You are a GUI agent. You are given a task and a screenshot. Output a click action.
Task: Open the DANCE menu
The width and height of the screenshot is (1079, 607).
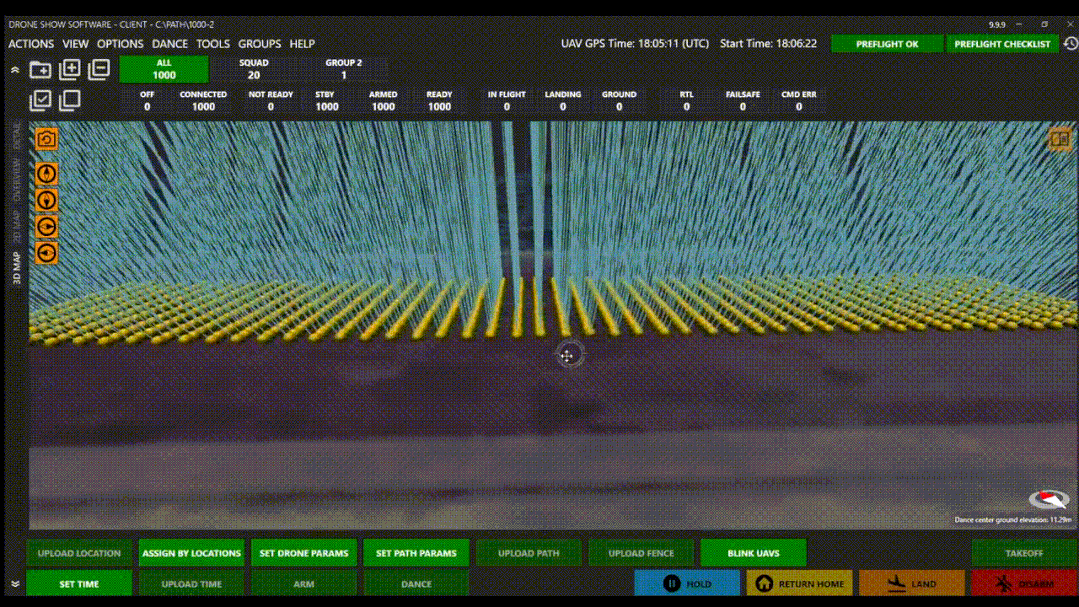169,44
